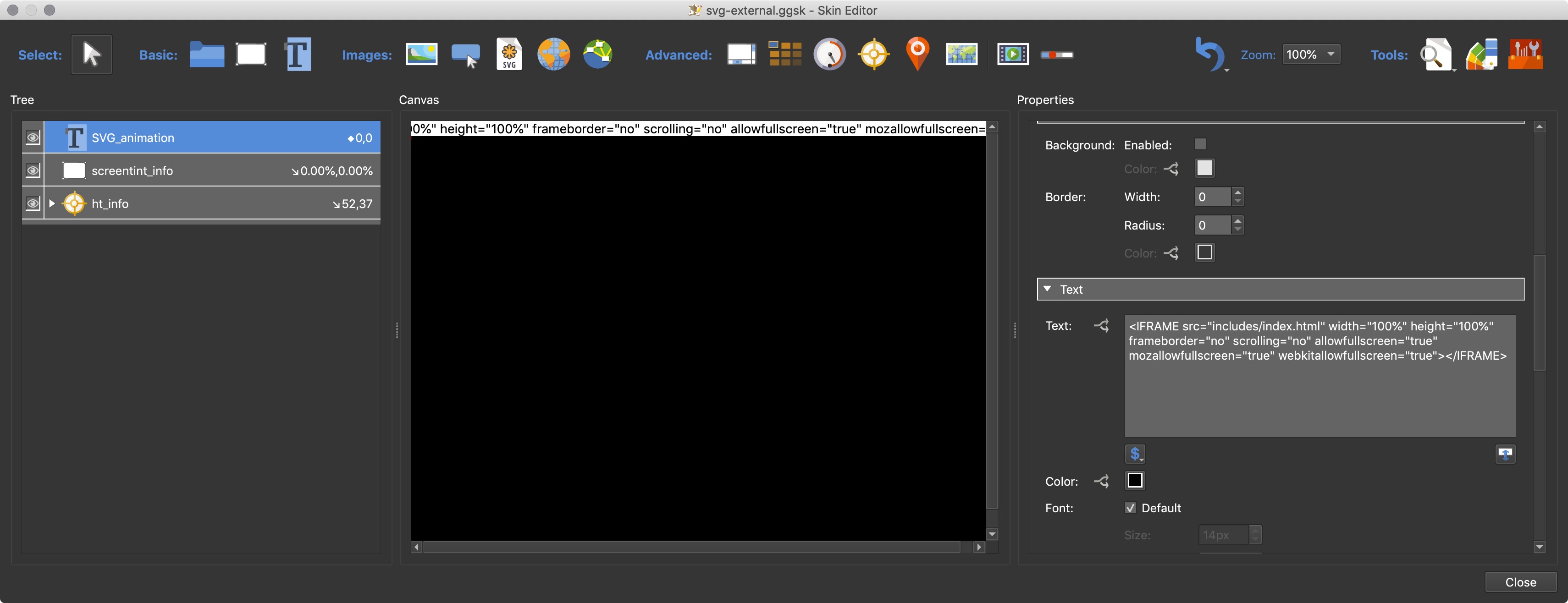Add a Text Field element
Screen dimensions: 1568x603
(298, 55)
